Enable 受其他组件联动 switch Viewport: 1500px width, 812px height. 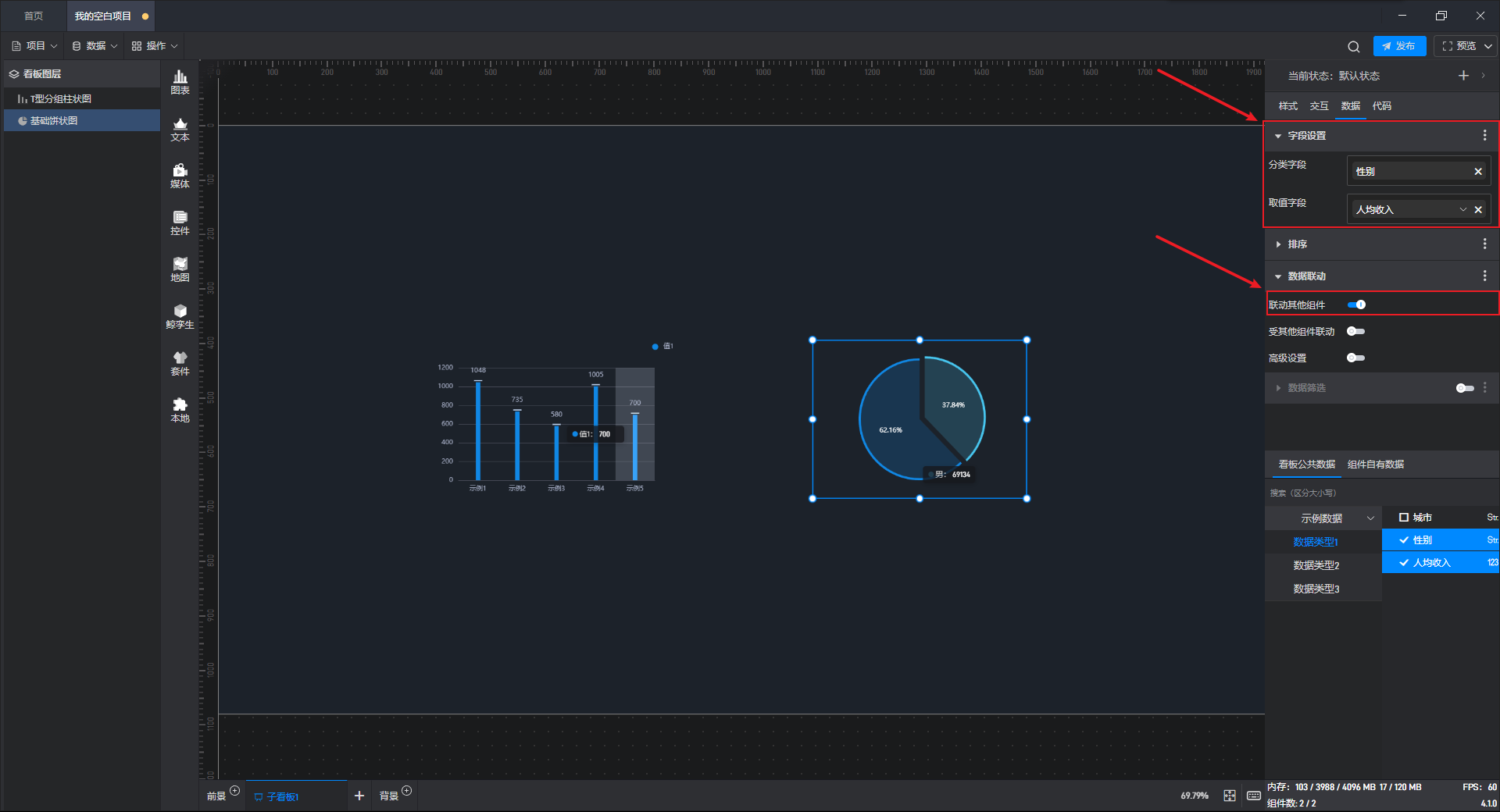1356,331
